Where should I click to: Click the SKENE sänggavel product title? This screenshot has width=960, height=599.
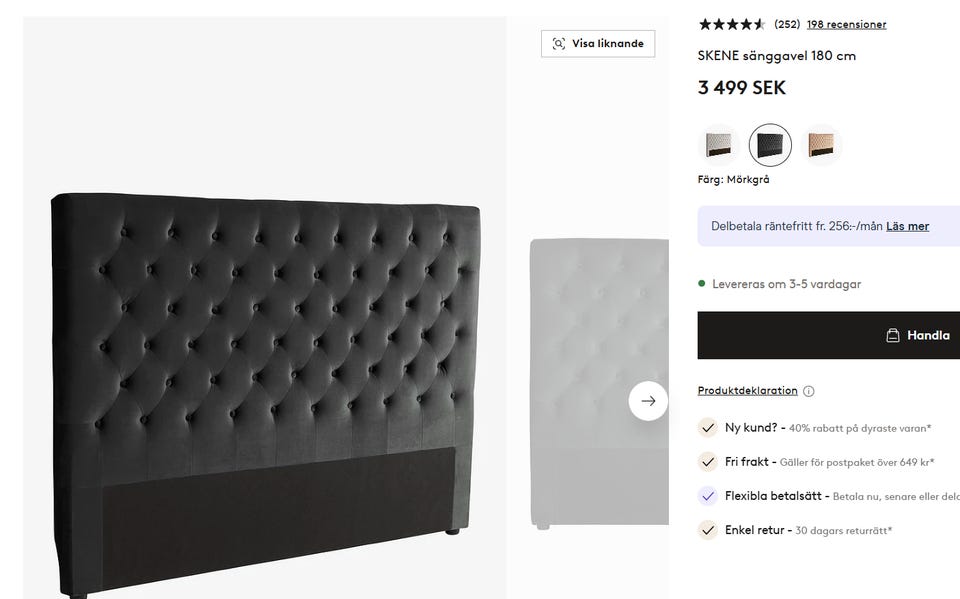point(776,56)
